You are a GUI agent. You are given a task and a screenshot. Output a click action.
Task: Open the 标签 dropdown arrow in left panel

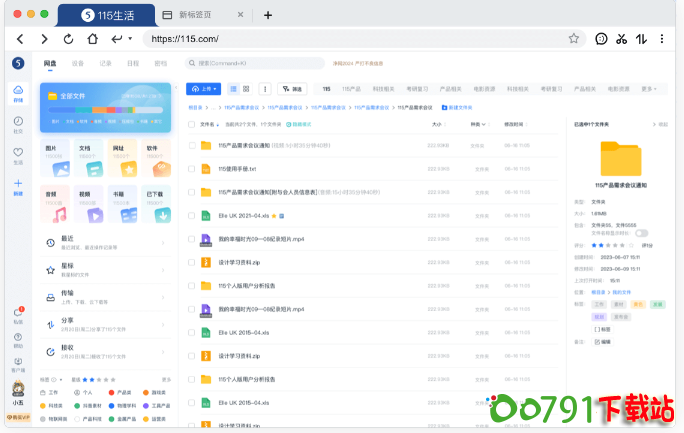click(61, 380)
